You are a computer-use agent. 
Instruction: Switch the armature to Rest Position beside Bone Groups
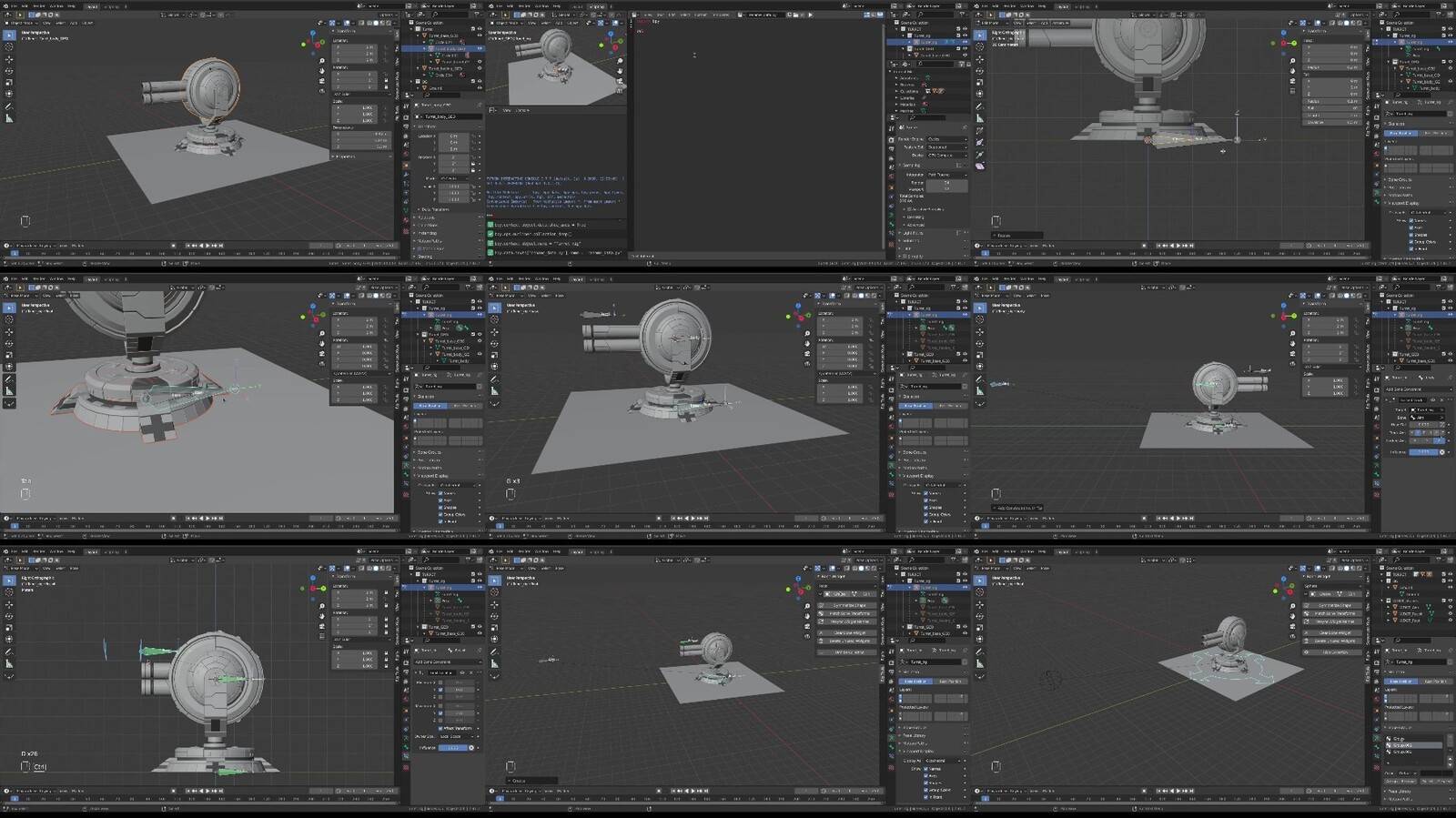[1434, 681]
